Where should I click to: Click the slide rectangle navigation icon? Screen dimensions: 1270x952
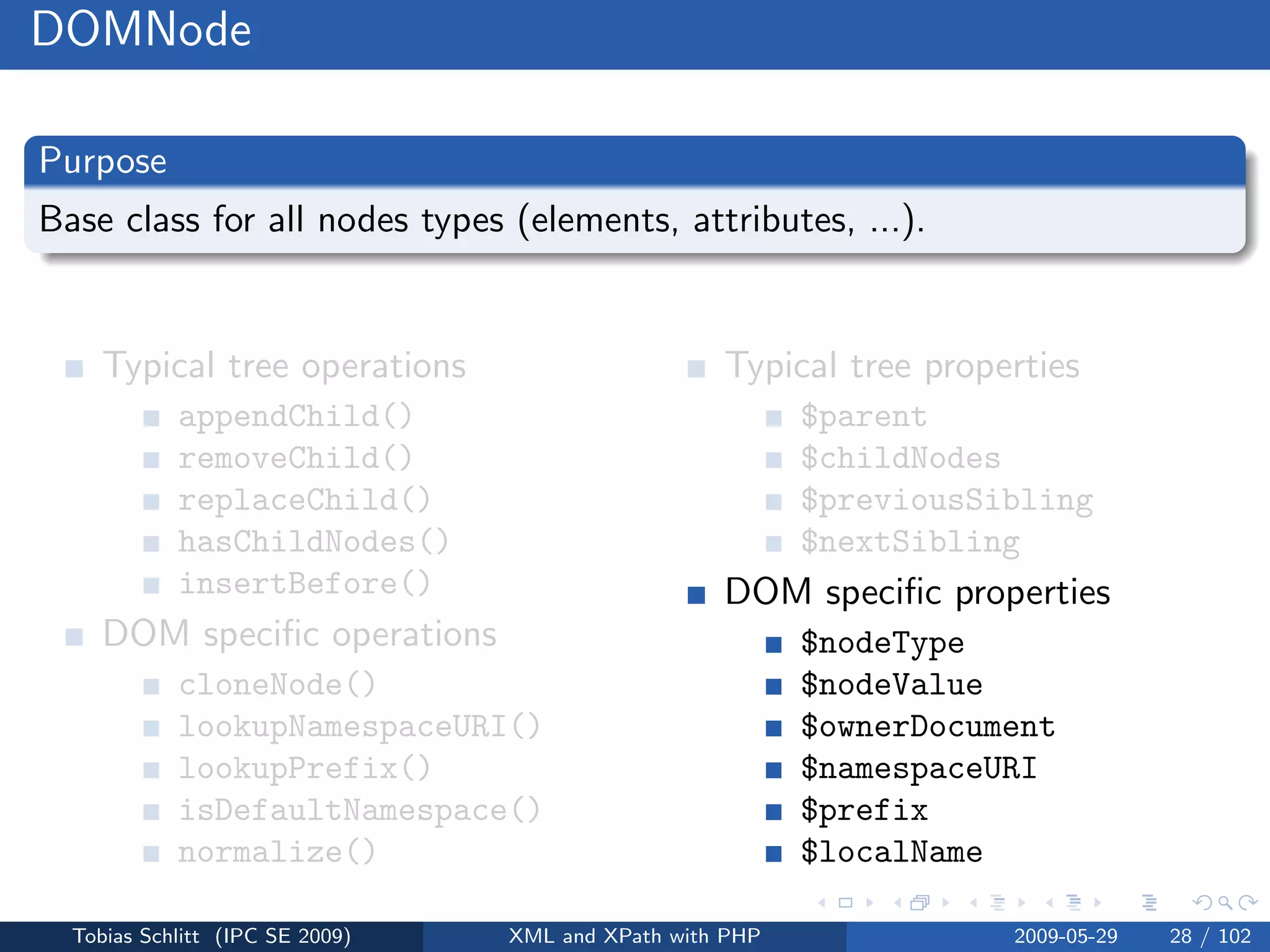[845, 902]
